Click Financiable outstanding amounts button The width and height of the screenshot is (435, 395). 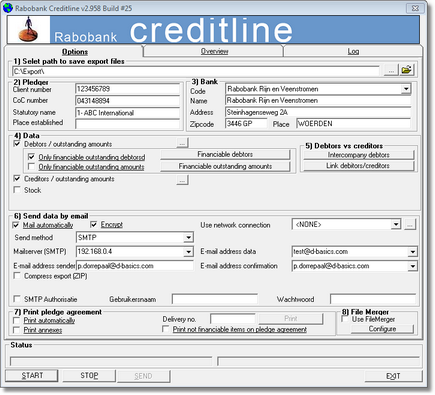coord(225,166)
